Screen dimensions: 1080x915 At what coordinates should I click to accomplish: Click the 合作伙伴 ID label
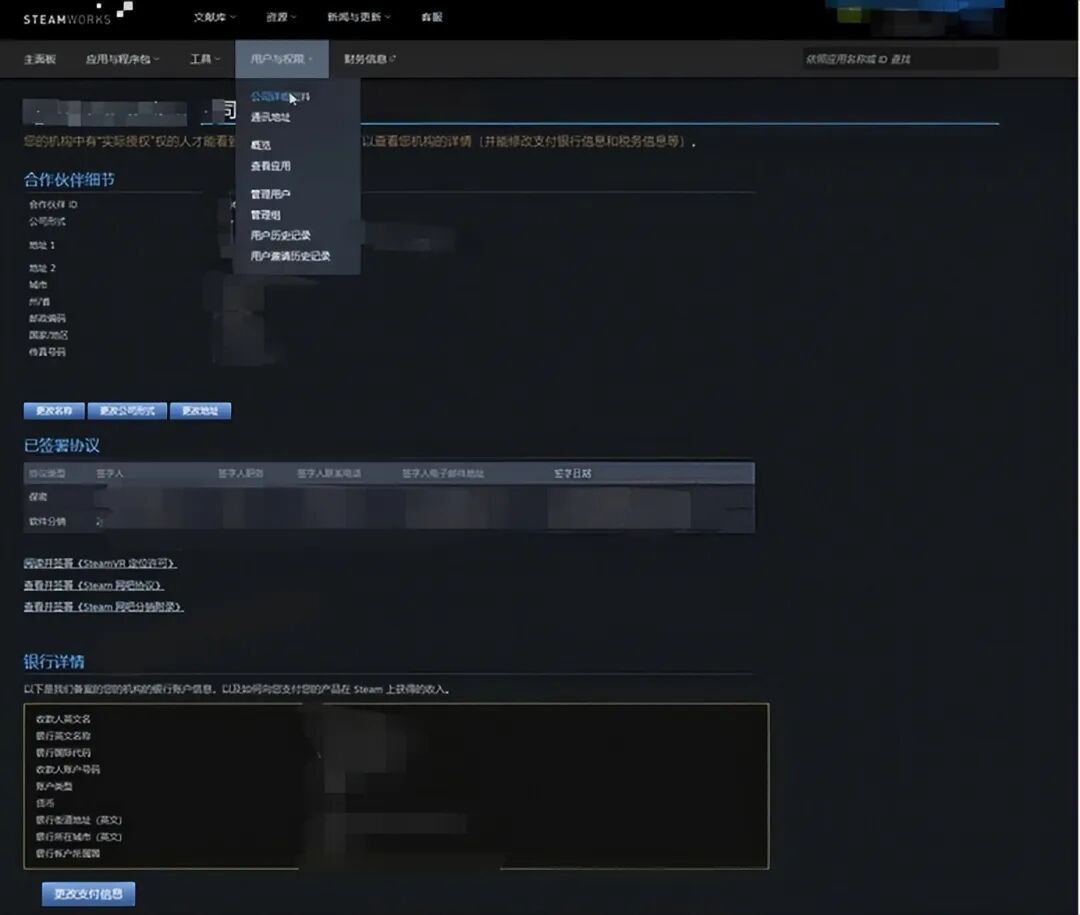[53, 205]
